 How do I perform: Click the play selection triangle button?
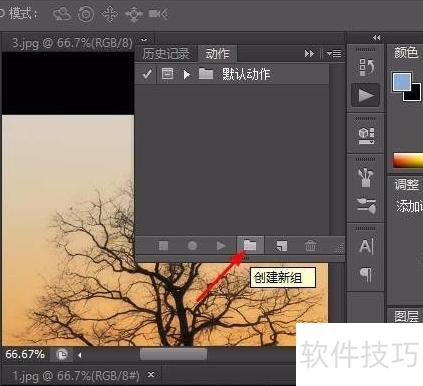click(x=221, y=246)
